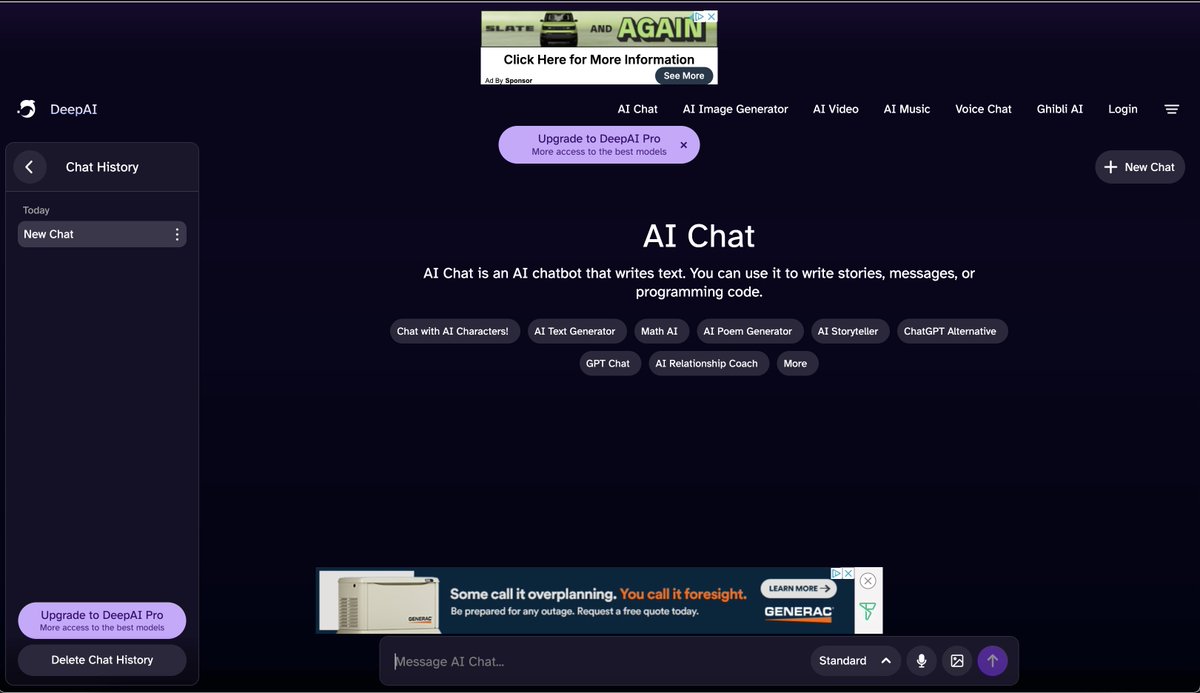Image resolution: width=1200 pixels, height=693 pixels.
Task: Start a new chat with the + New Chat button
Action: [1140, 167]
